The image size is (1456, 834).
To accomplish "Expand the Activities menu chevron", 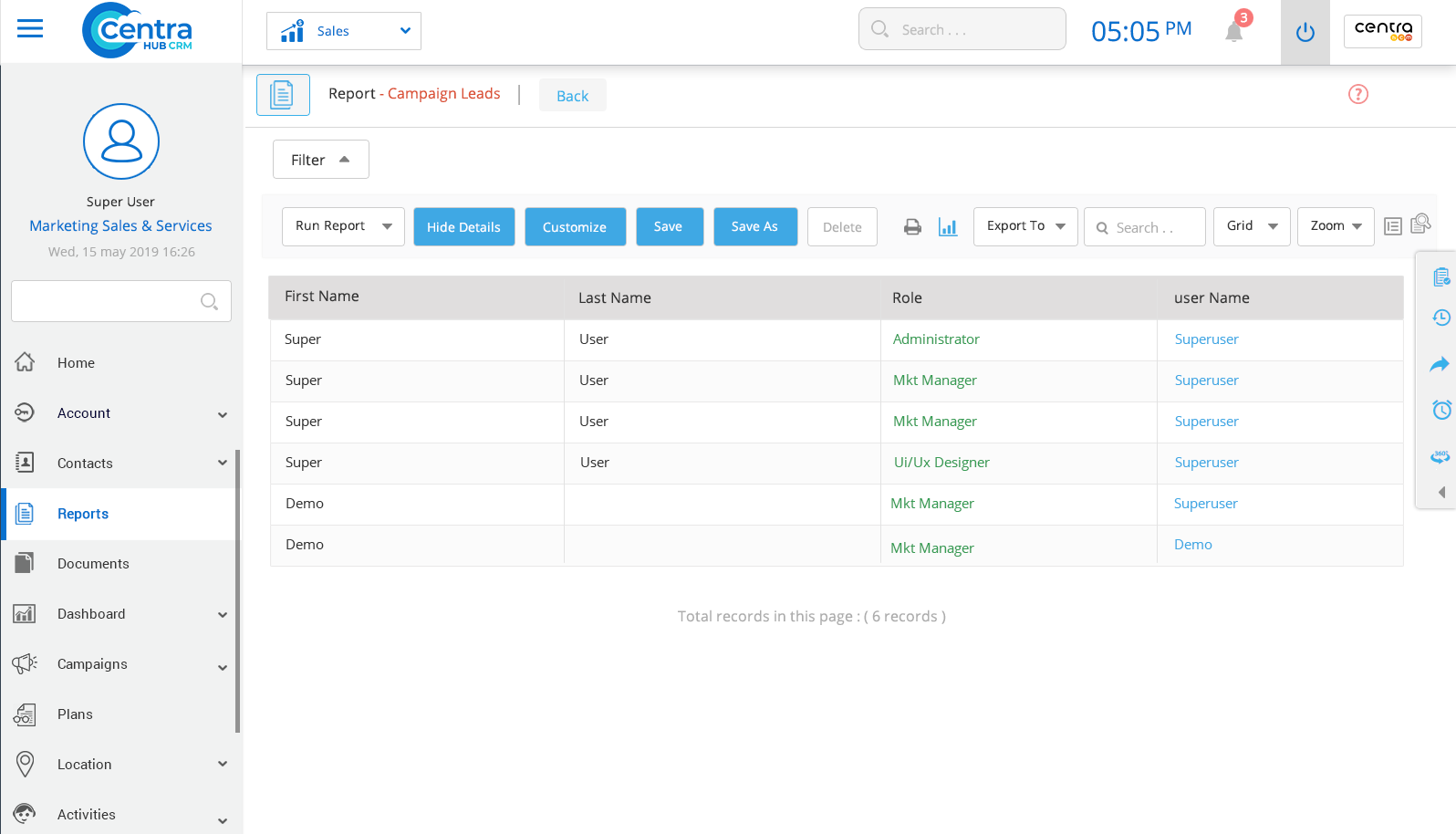I will [223, 821].
